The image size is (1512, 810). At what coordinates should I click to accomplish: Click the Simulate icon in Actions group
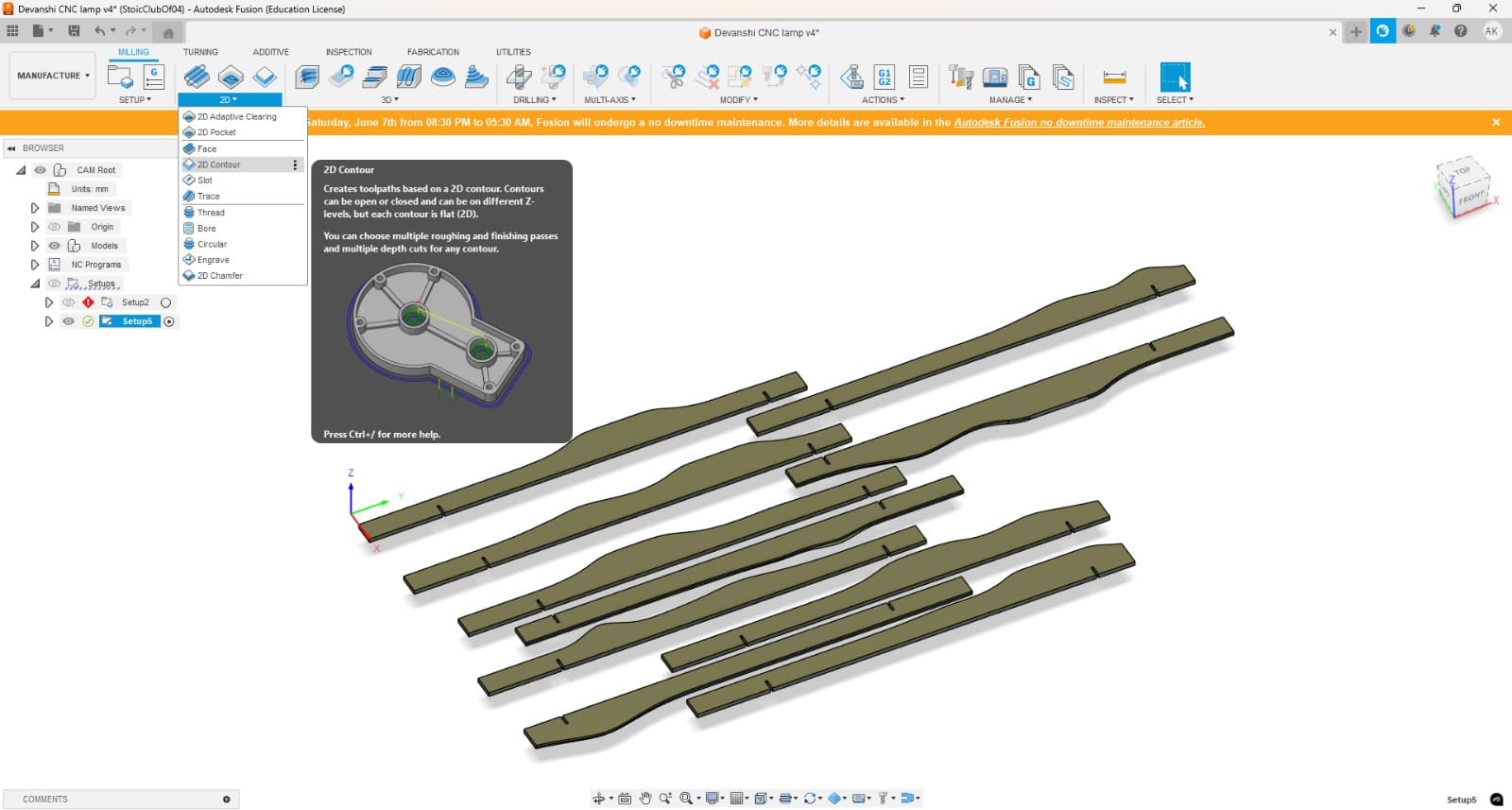click(x=851, y=77)
